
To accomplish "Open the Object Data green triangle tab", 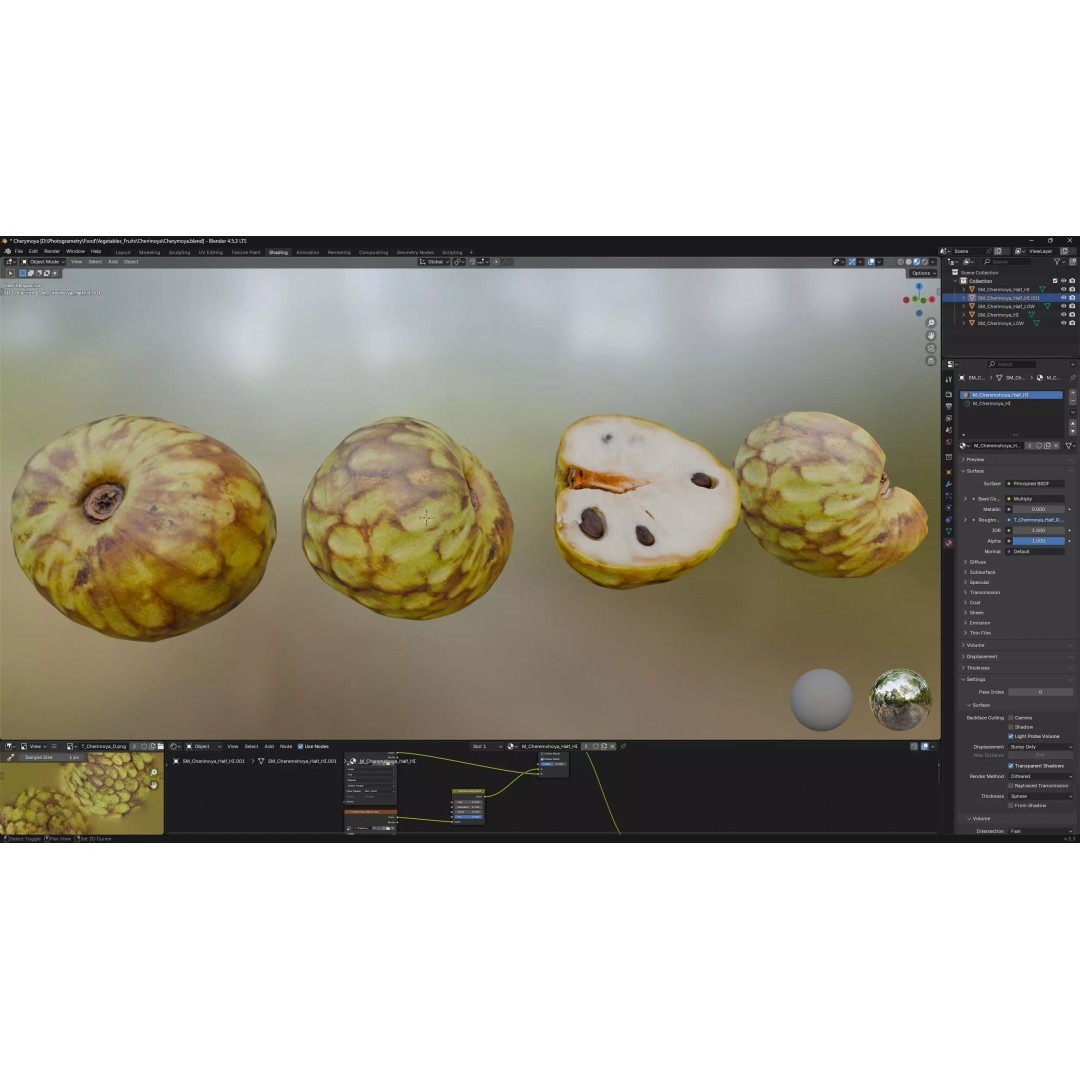I will 948,531.
